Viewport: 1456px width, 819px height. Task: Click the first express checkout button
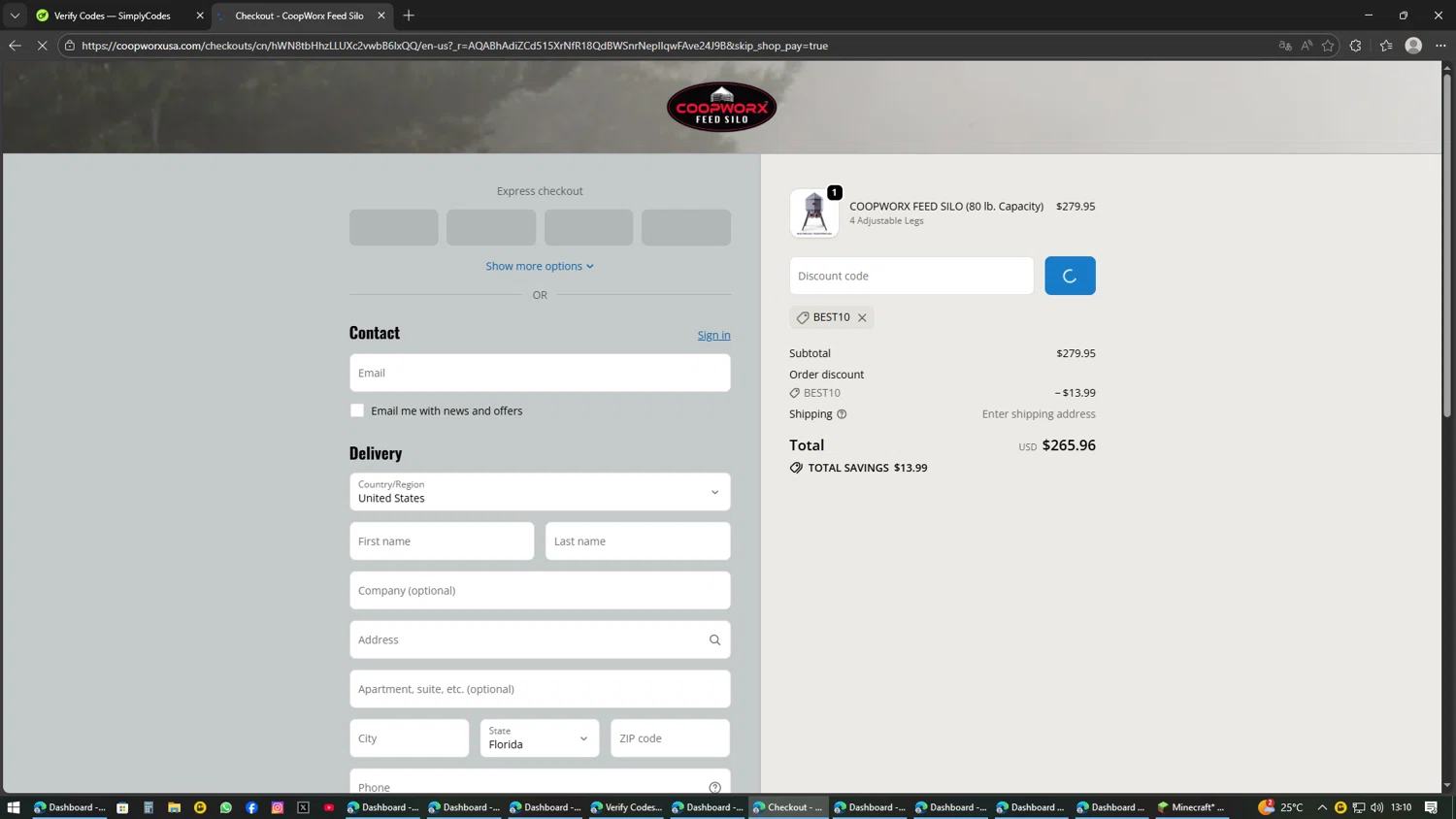tap(394, 227)
